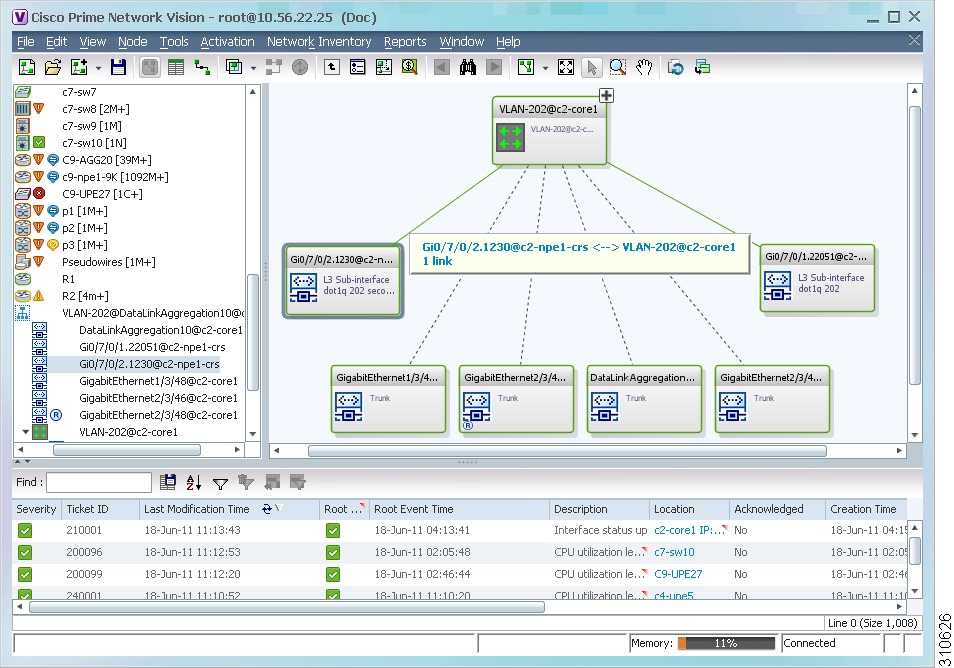Viewport: 954px width, 668px height.
Task: Collapse the VLAN-202@c2-core1 tree arrow
Action: pos(26,431)
